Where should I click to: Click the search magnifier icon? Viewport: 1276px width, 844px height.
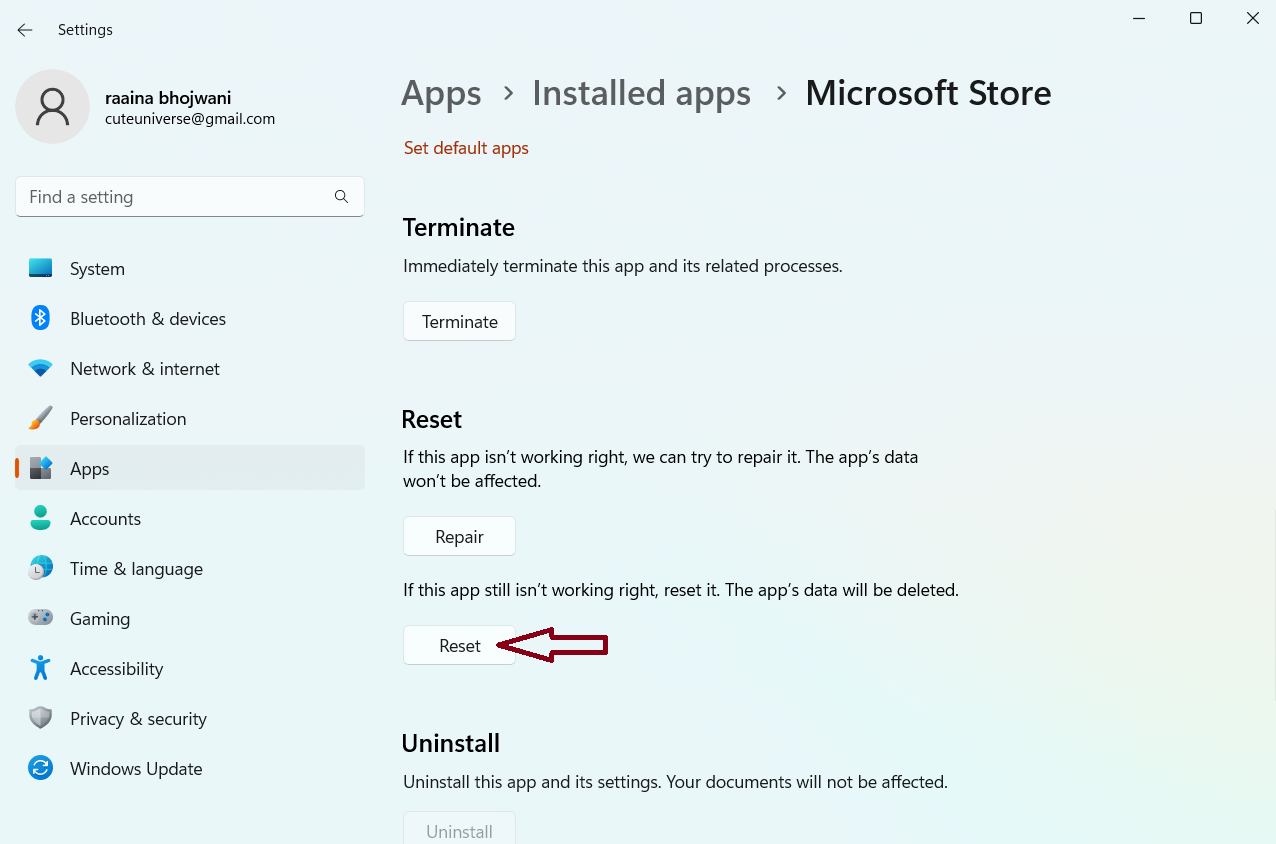(341, 197)
